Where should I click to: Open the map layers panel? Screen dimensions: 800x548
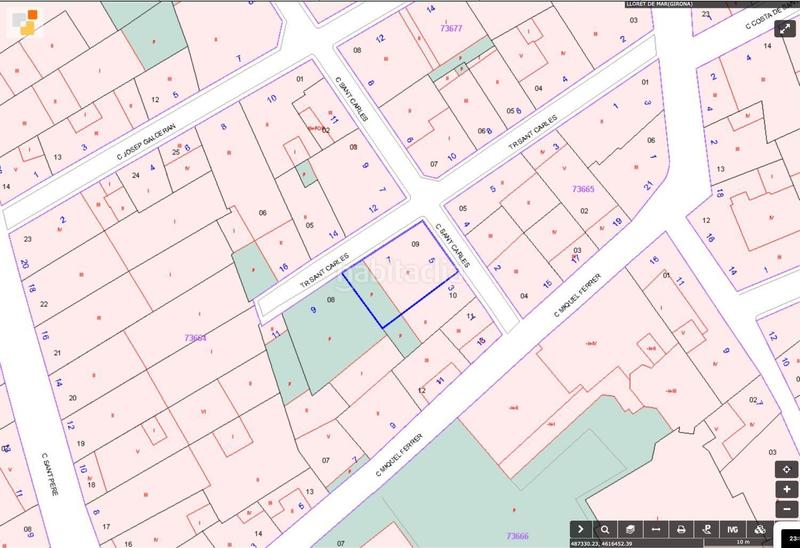click(x=630, y=528)
